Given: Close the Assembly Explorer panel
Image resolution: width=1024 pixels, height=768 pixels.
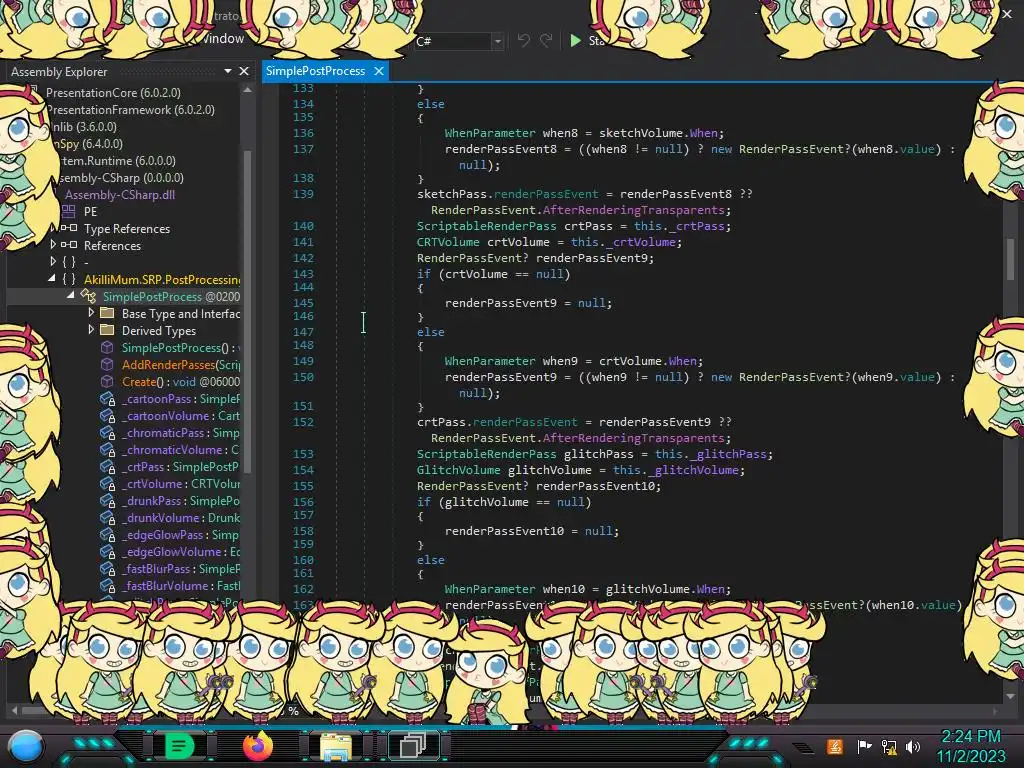Looking at the screenshot, I should click(244, 71).
